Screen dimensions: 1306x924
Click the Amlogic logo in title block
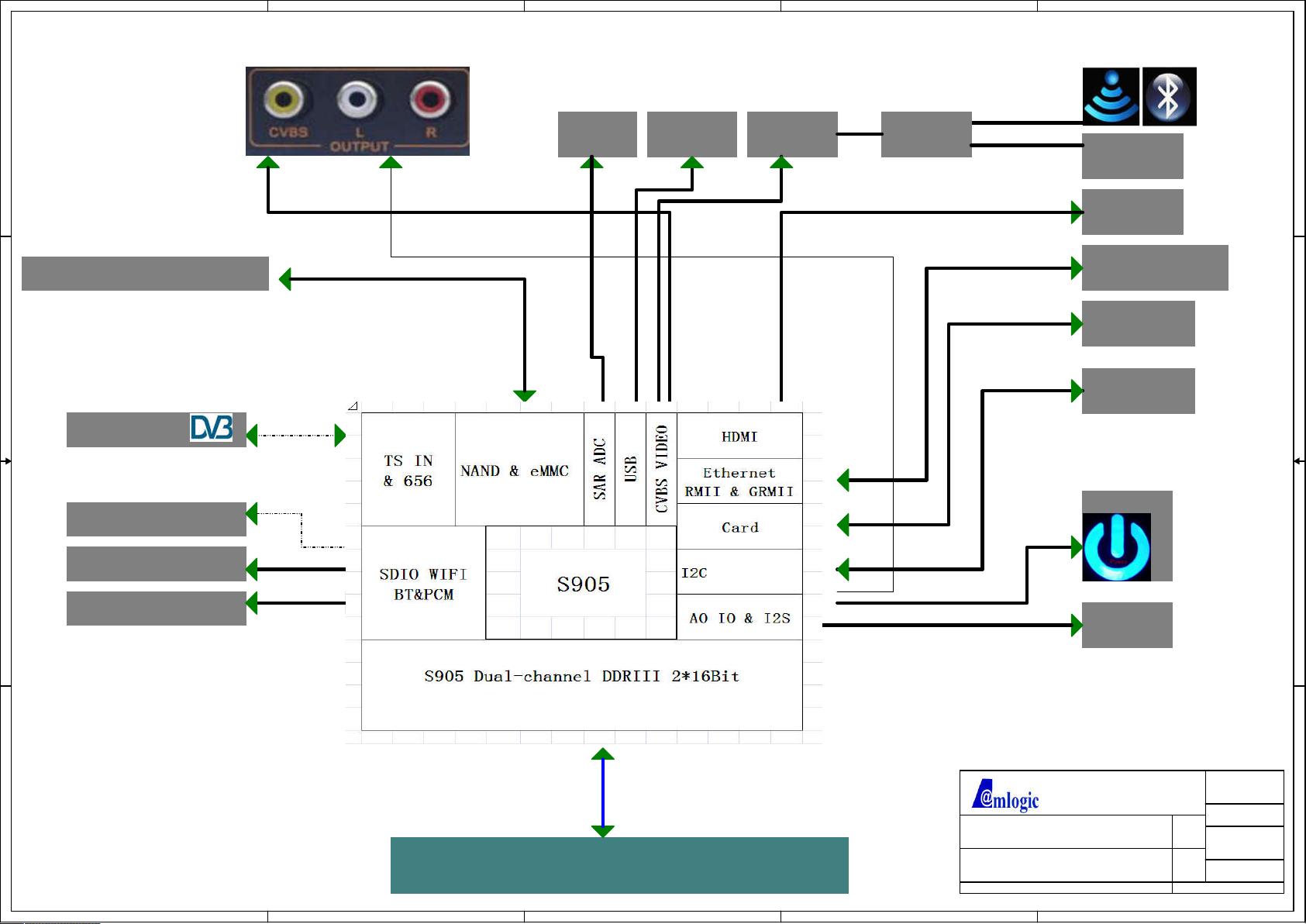1004,793
